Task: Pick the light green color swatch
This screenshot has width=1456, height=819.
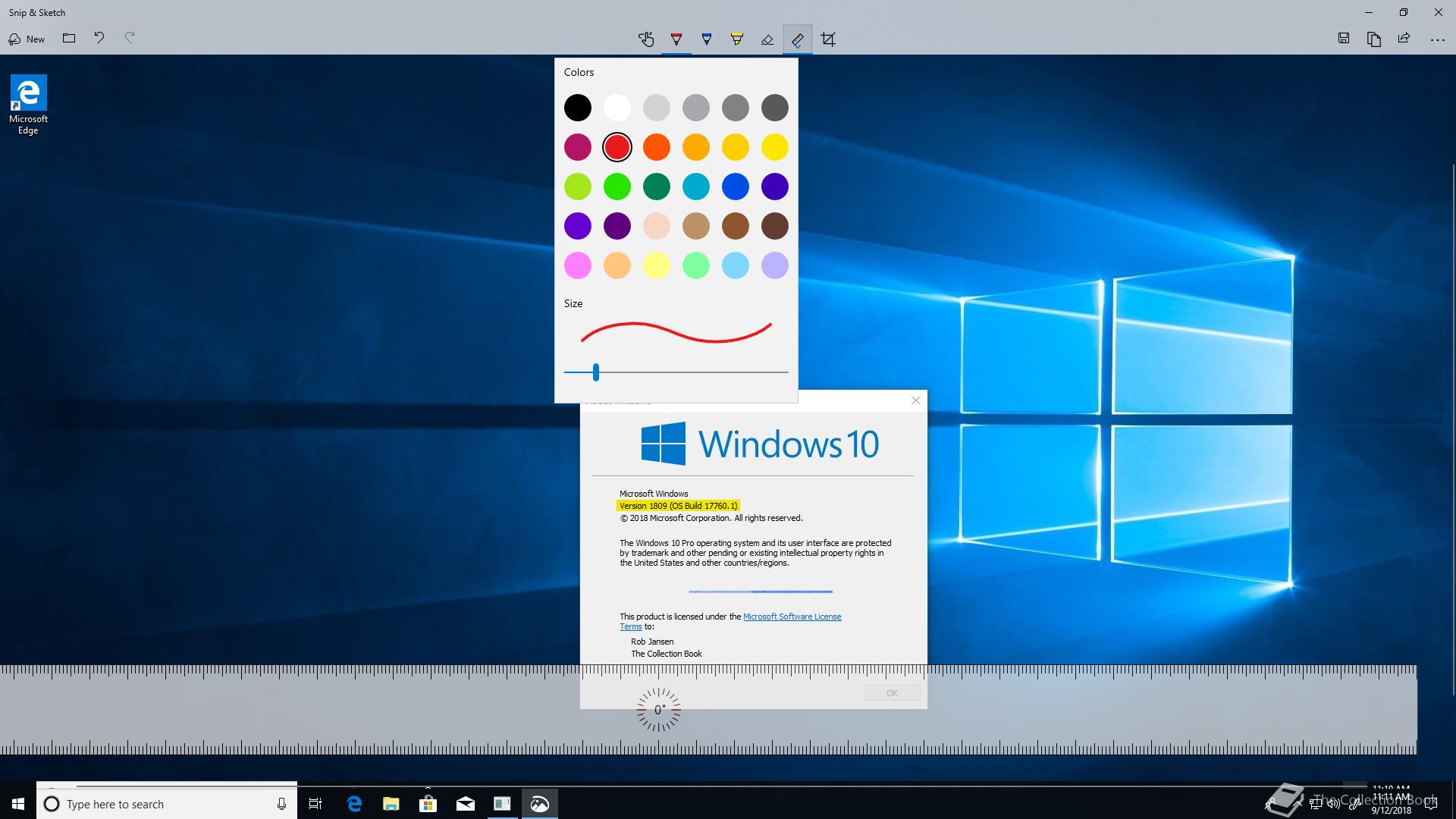Action: [x=696, y=265]
